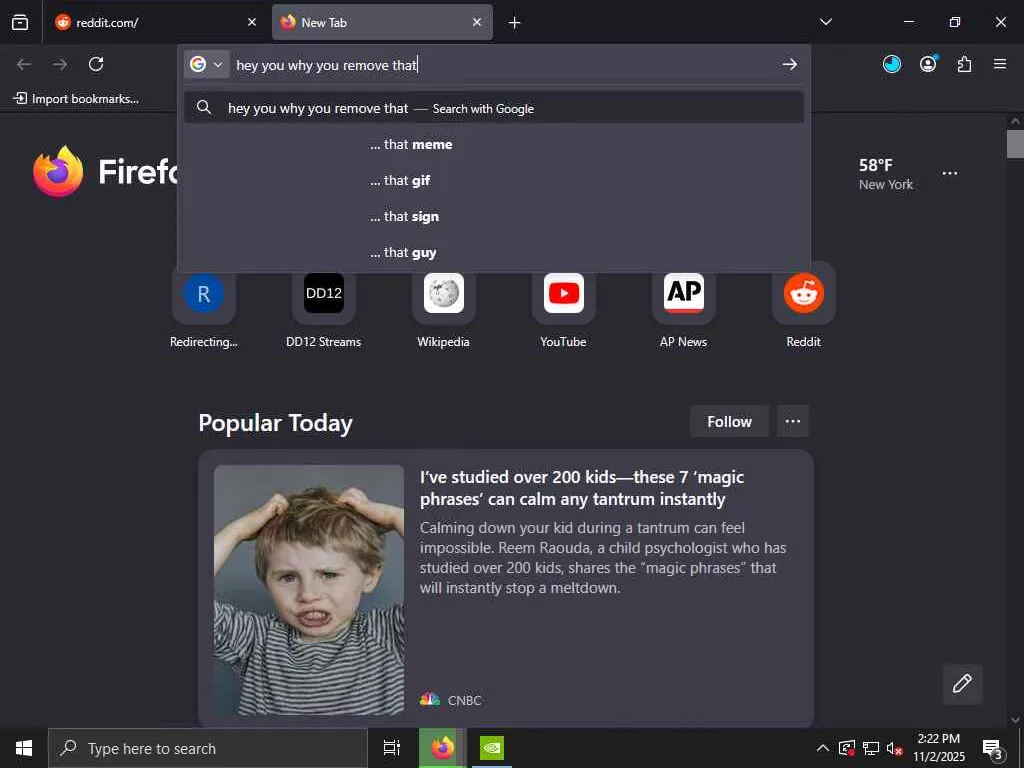Choose the 'that guy' suggestion
Image resolution: width=1024 pixels, height=768 pixels.
tap(494, 252)
